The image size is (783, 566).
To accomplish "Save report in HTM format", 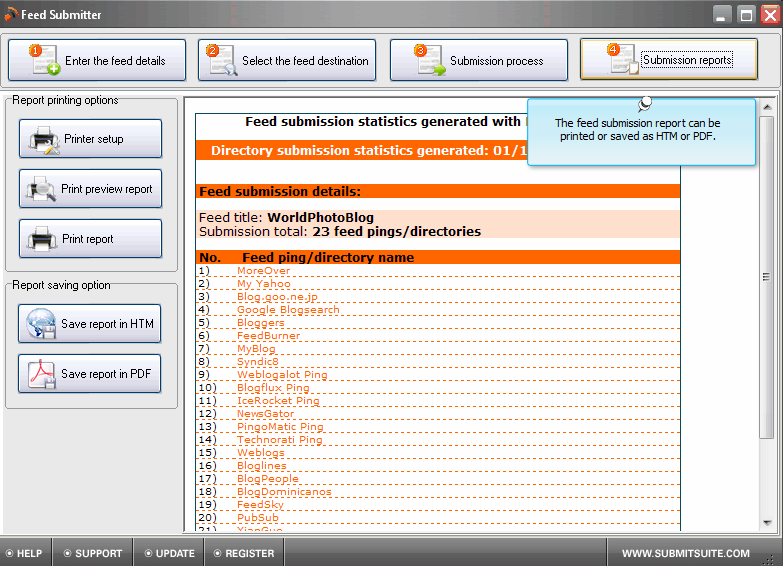I will [89, 323].
